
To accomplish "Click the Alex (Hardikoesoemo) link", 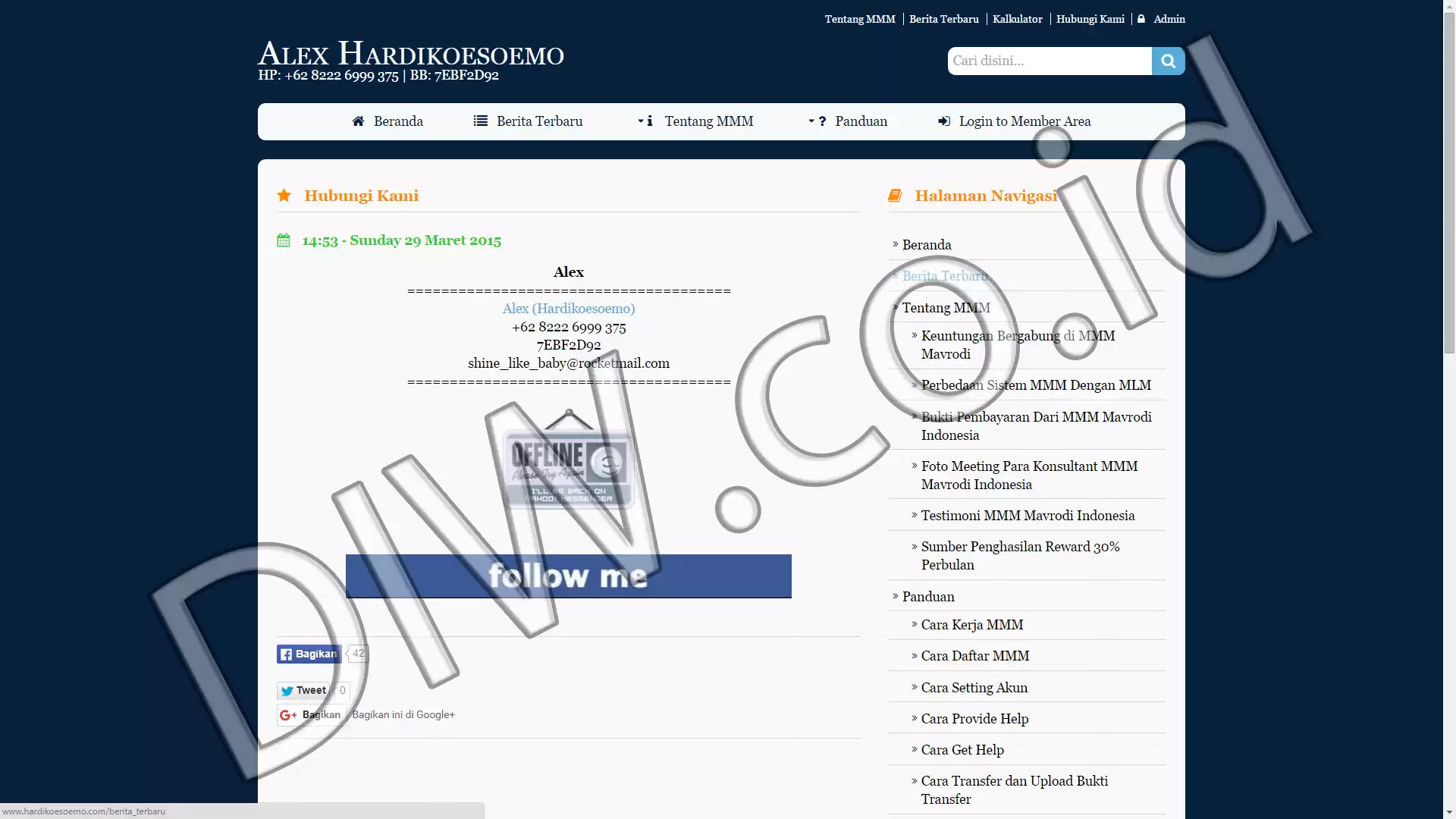I will click(x=569, y=309).
